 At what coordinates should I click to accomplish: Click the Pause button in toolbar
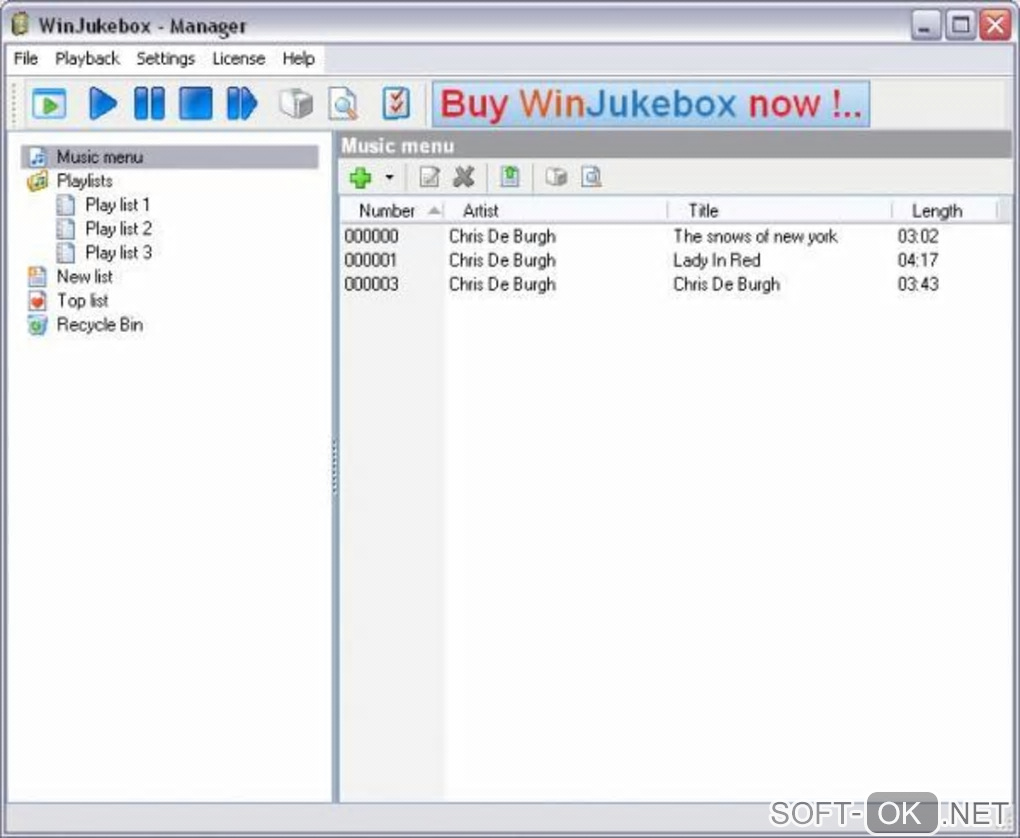[149, 103]
